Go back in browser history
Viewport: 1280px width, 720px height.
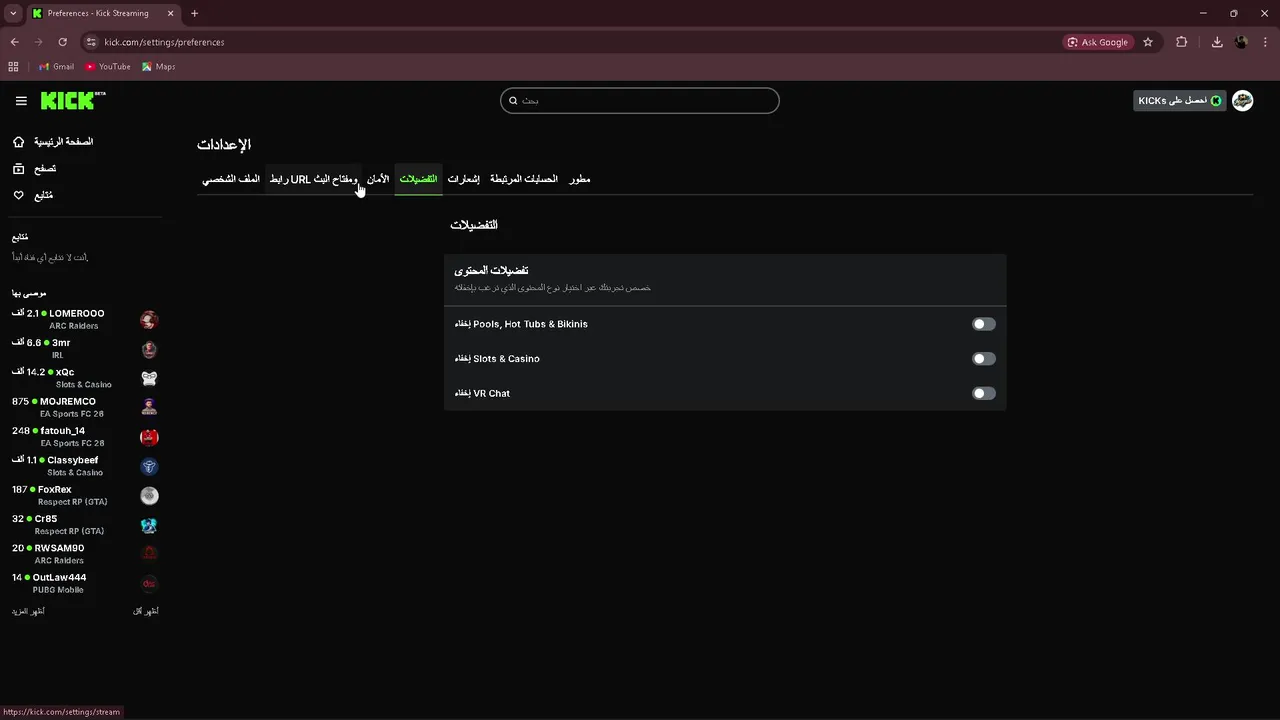pos(14,42)
